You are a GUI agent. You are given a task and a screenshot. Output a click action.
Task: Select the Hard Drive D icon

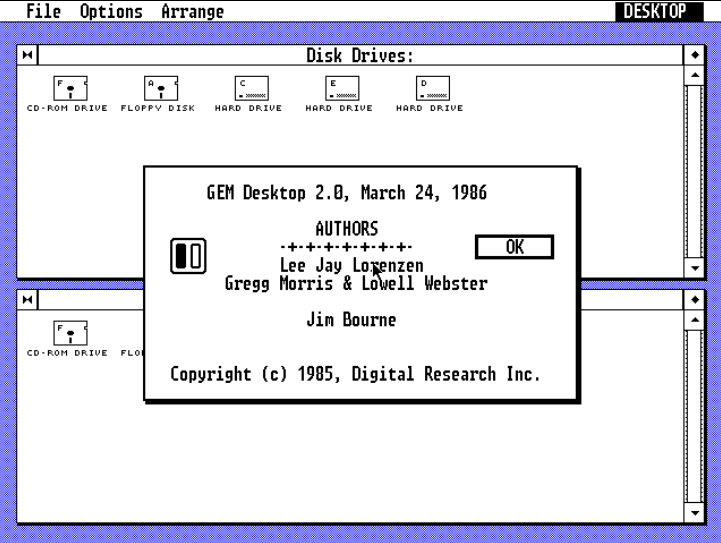click(431, 89)
